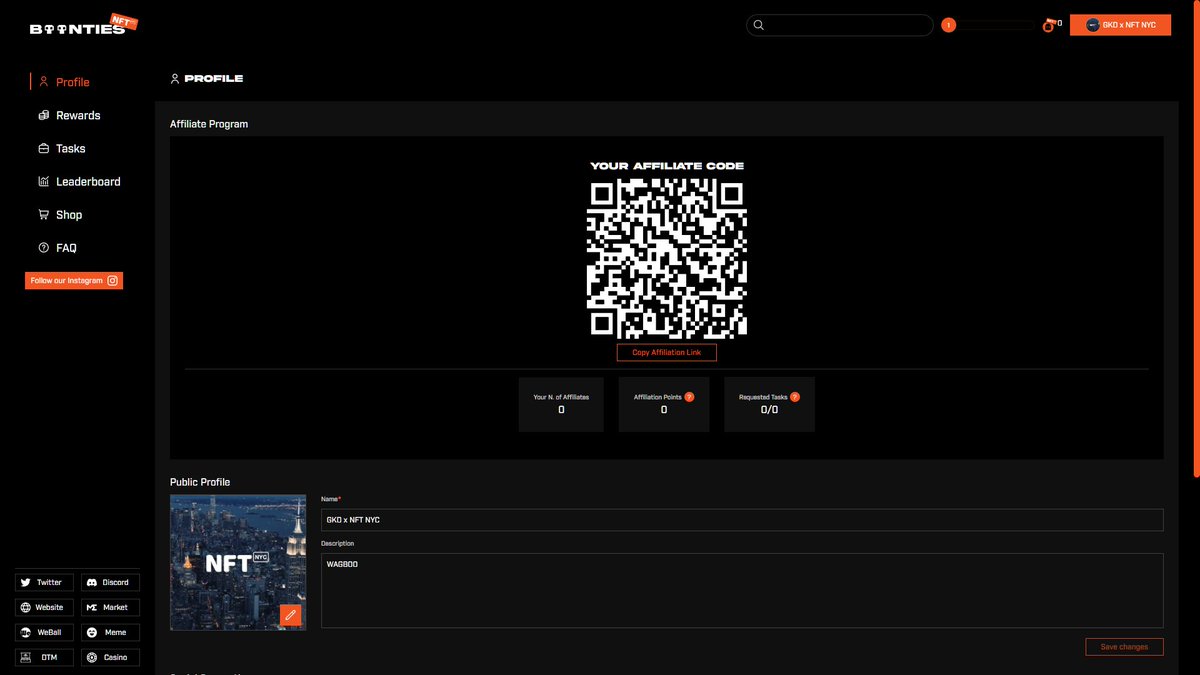Image resolution: width=1200 pixels, height=675 pixels.
Task: Open the GKD x NFT NYC account button
Action: 1120,25
